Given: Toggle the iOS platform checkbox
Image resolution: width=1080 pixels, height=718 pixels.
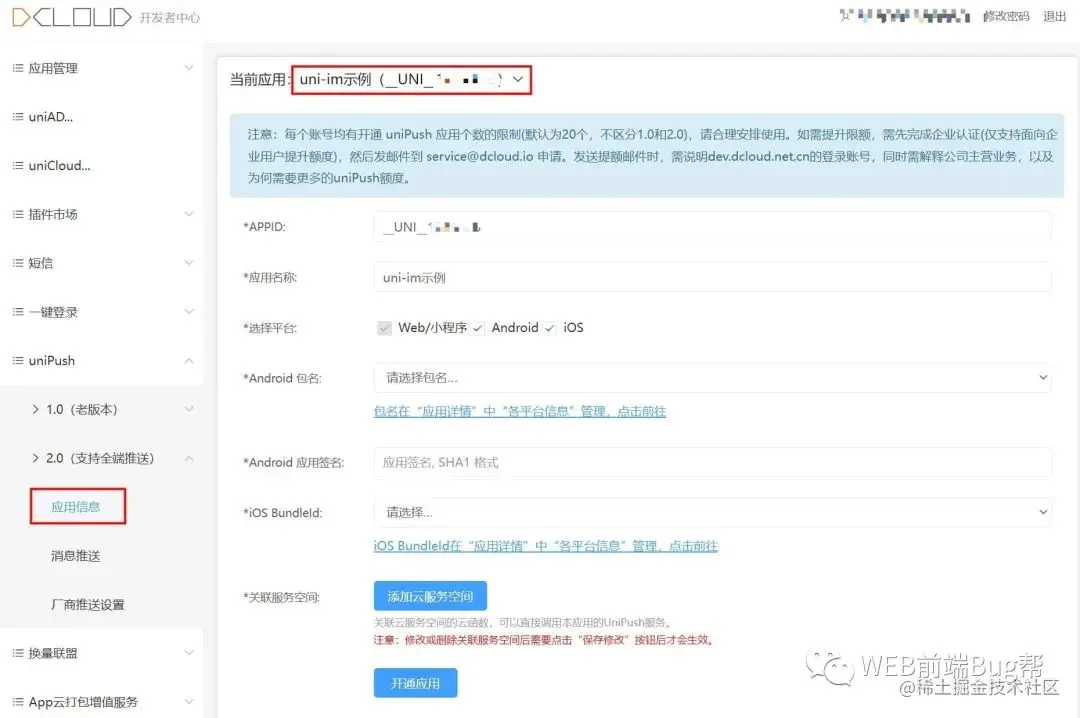Looking at the screenshot, I should pos(549,328).
